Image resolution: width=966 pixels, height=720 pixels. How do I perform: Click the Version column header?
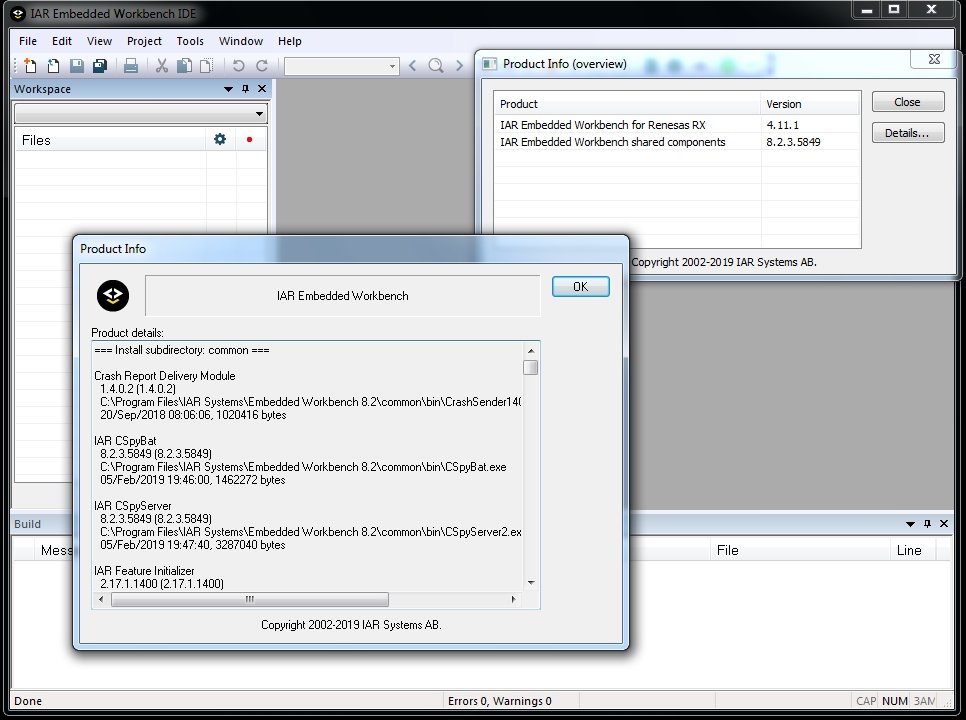coord(810,104)
